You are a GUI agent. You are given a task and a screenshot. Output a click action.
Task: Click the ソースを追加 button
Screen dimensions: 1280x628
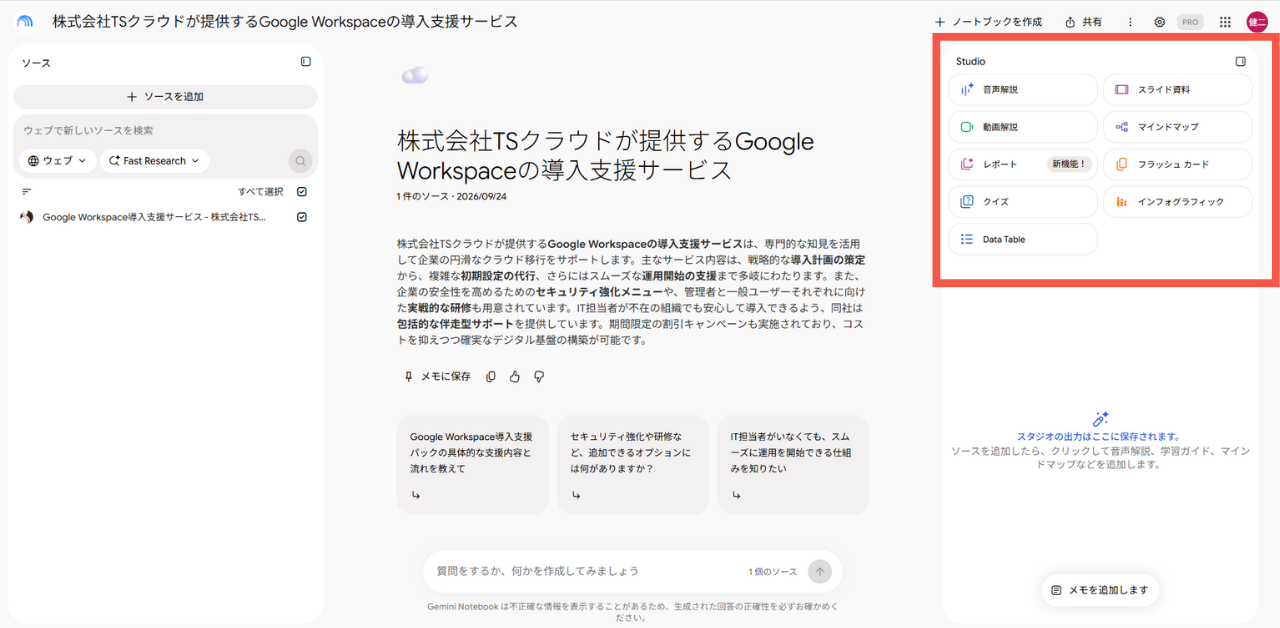pos(166,97)
